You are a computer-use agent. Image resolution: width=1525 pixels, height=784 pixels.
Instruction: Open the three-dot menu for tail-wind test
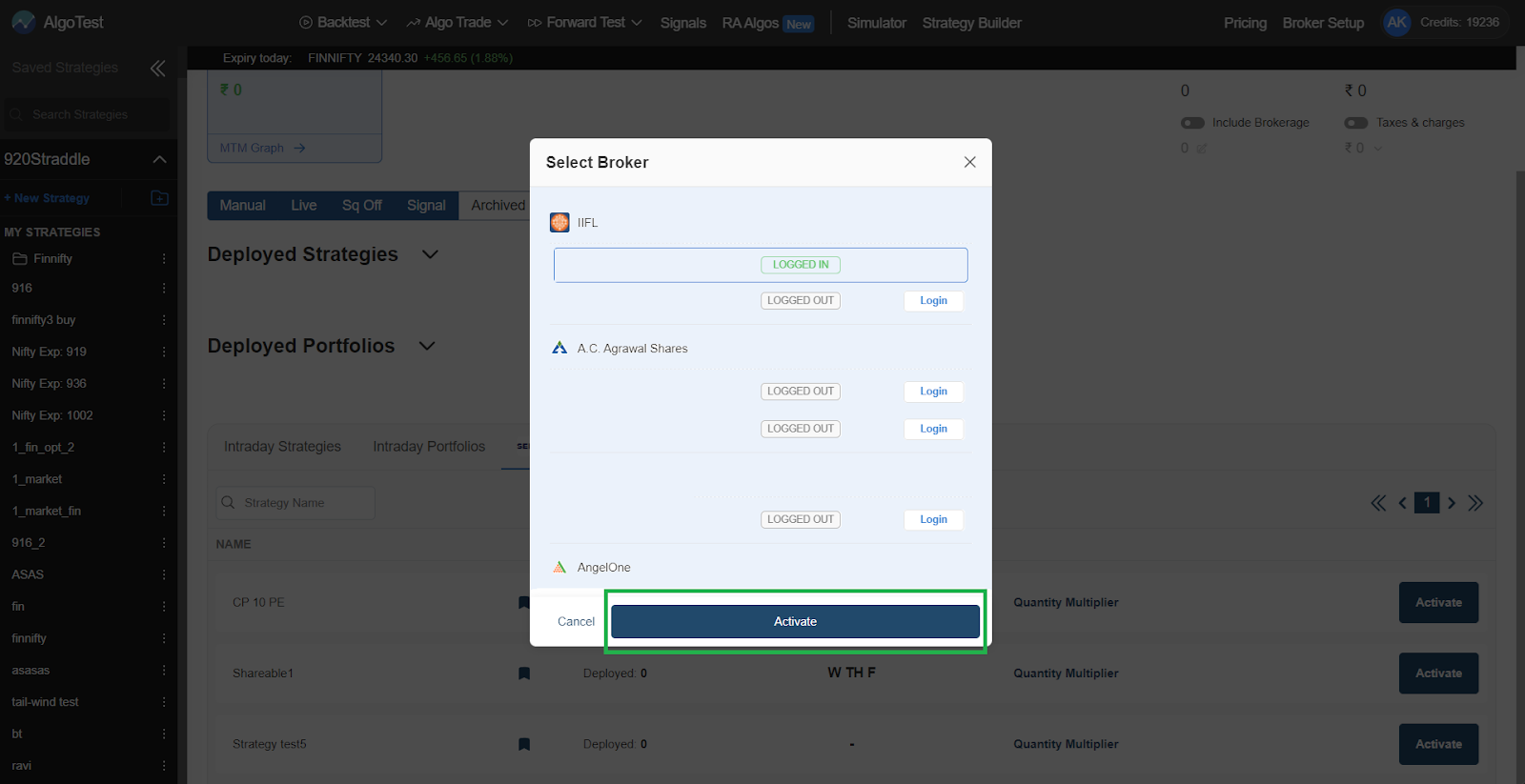click(164, 702)
